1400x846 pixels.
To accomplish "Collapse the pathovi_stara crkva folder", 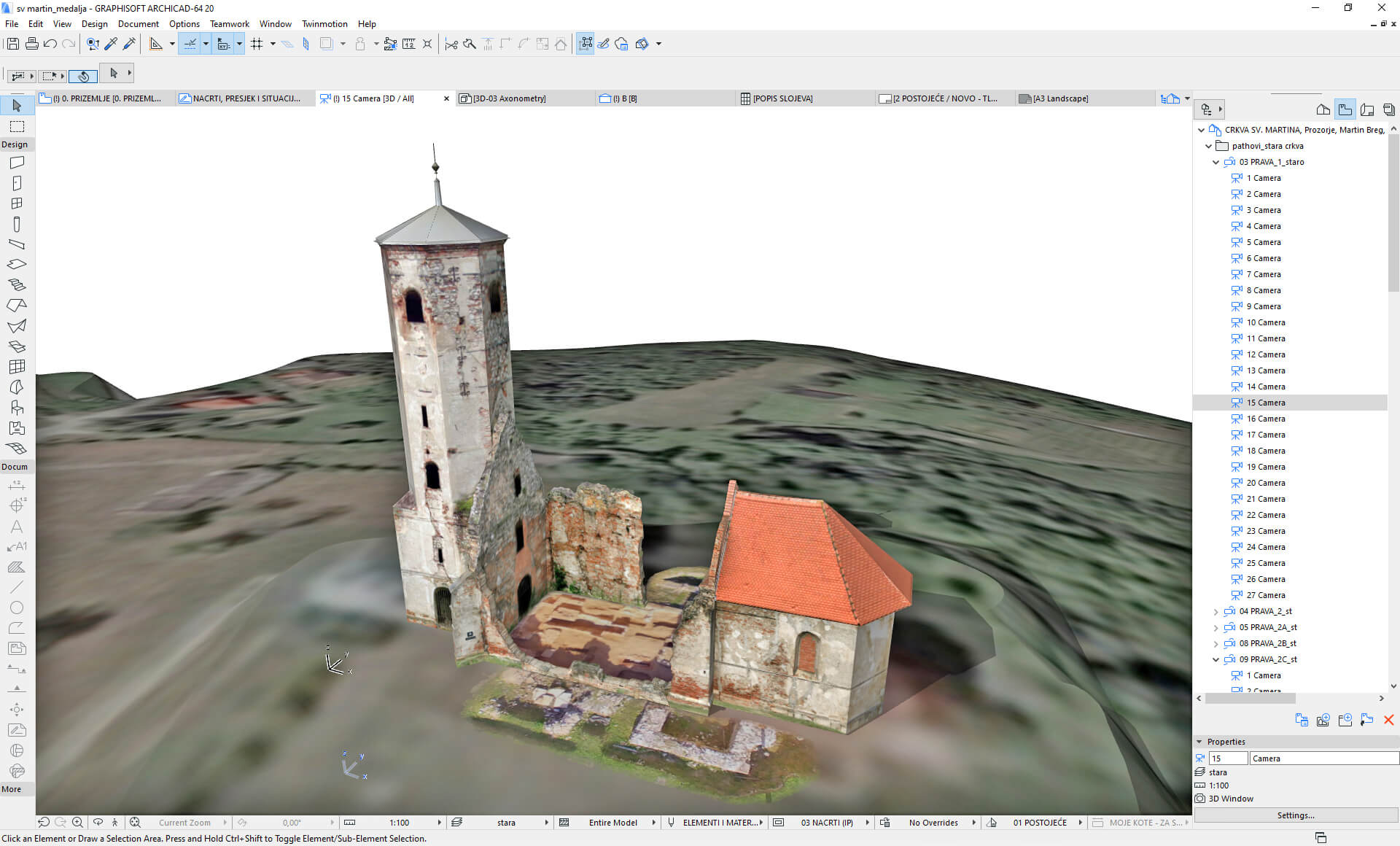I will [1208, 146].
